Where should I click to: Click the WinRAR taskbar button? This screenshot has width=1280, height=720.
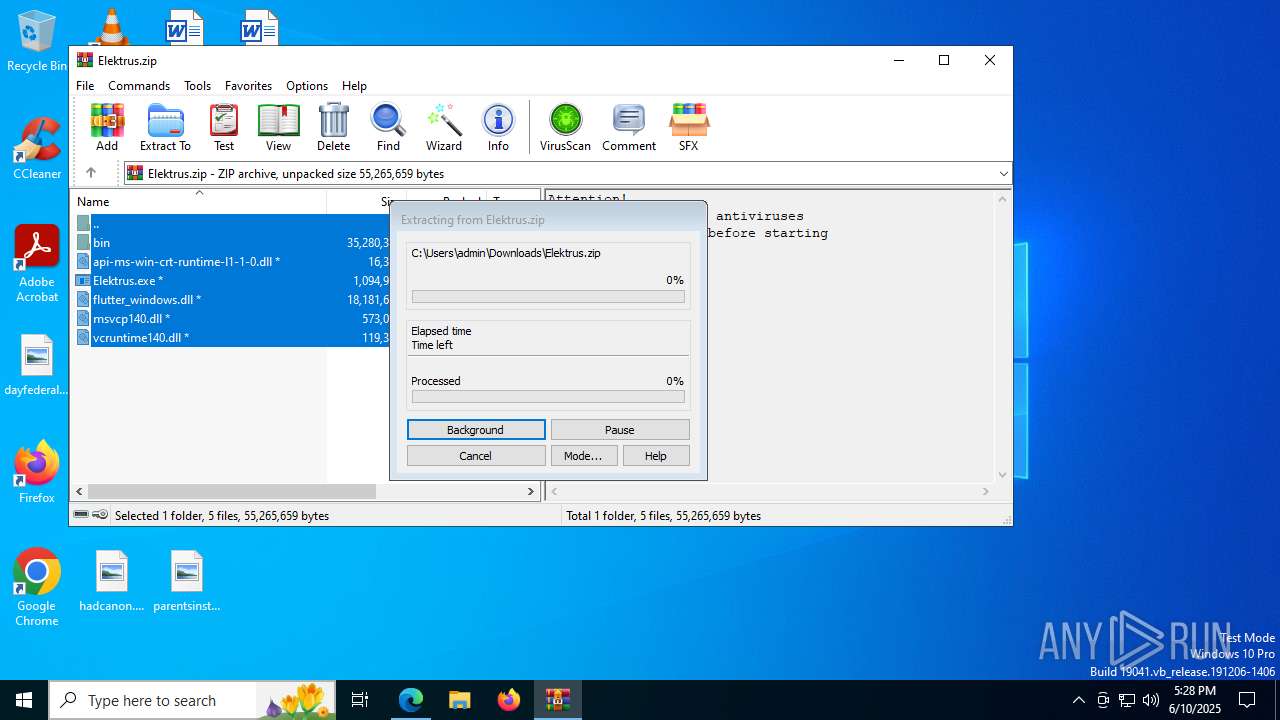point(557,700)
